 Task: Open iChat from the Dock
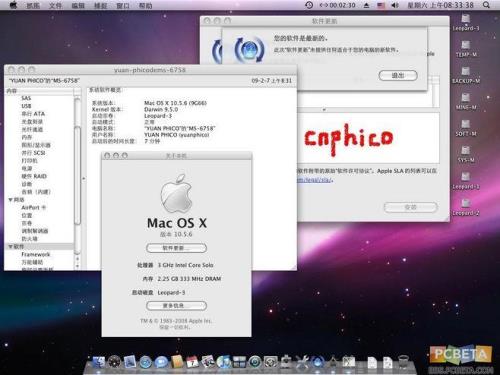click(161, 362)
